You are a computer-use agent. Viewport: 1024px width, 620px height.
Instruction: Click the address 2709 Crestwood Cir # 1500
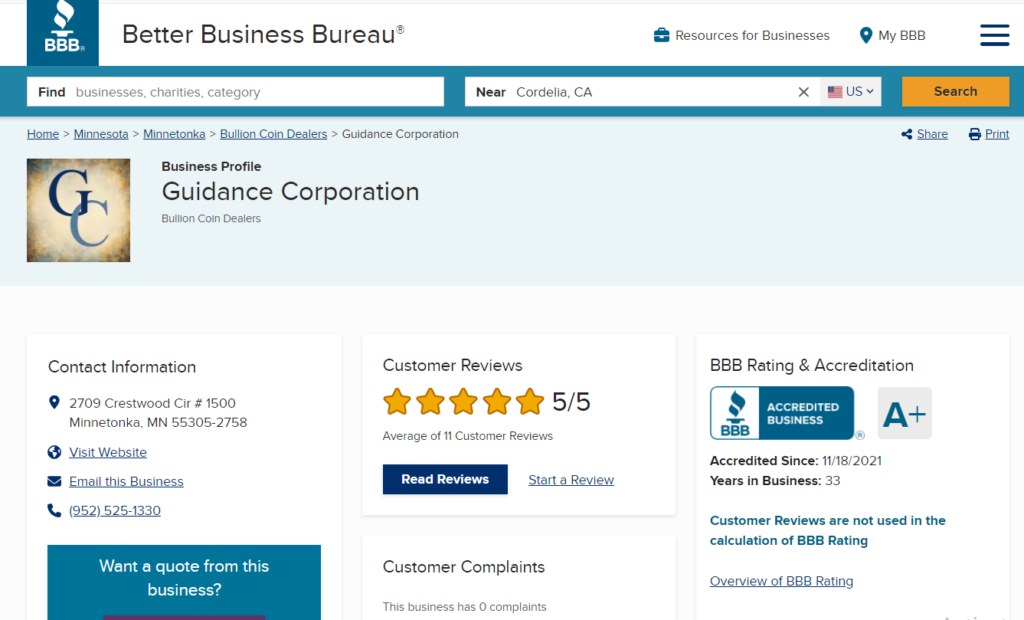[152, 403]
